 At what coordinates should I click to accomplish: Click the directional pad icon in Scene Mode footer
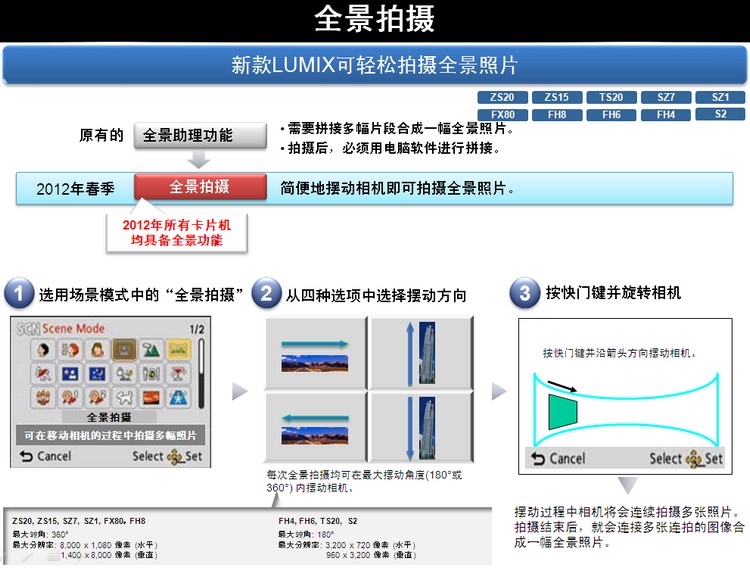tap(175, 458)
